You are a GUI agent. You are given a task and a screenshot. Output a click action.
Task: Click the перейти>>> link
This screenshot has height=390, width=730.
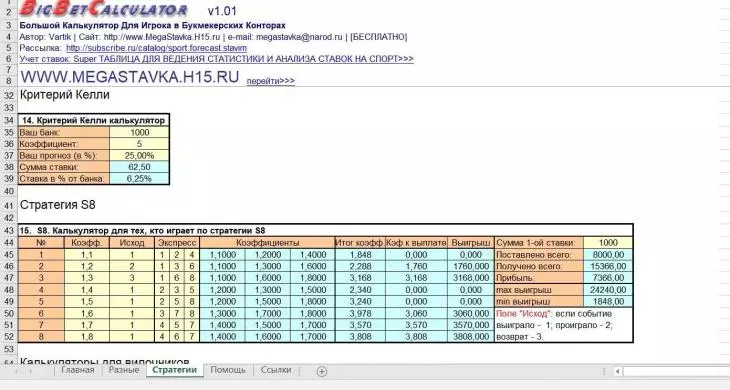pos(270,81)
